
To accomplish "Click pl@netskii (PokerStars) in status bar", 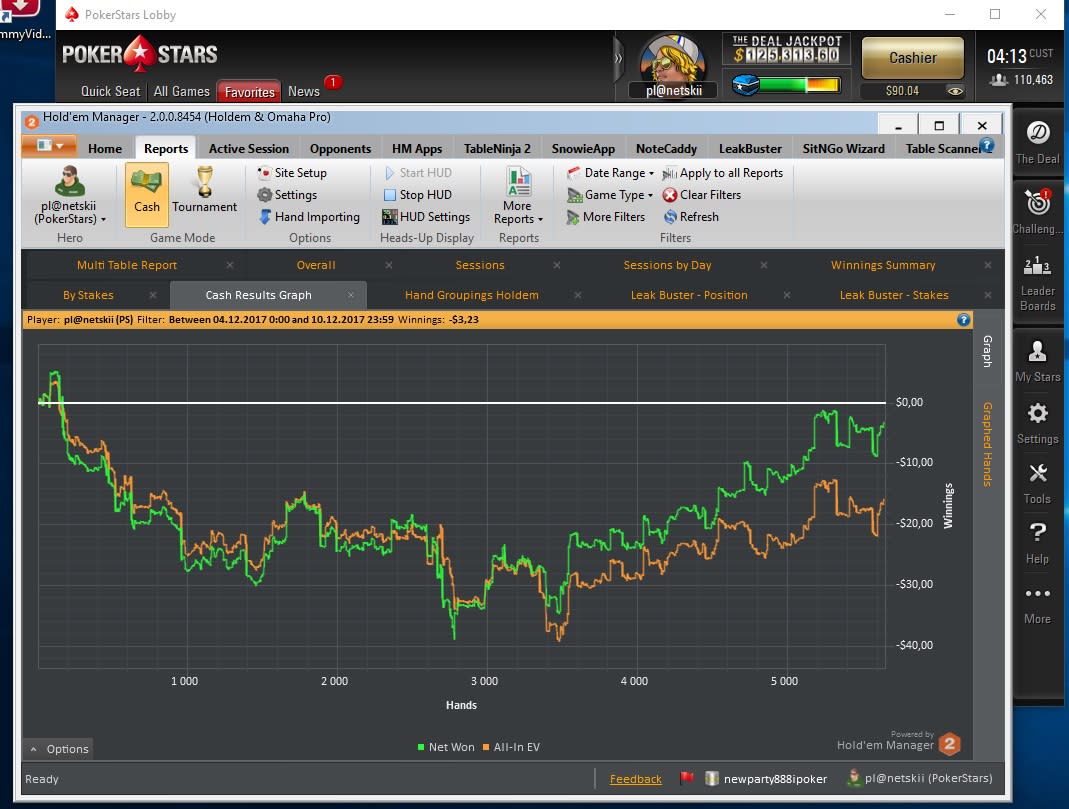I will pyautogui.click(x=920, y=778).
